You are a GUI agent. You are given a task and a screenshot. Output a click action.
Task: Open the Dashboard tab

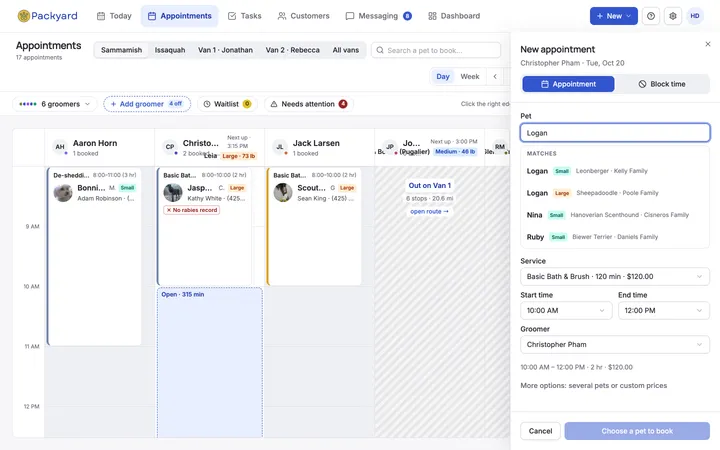[454, 16]
